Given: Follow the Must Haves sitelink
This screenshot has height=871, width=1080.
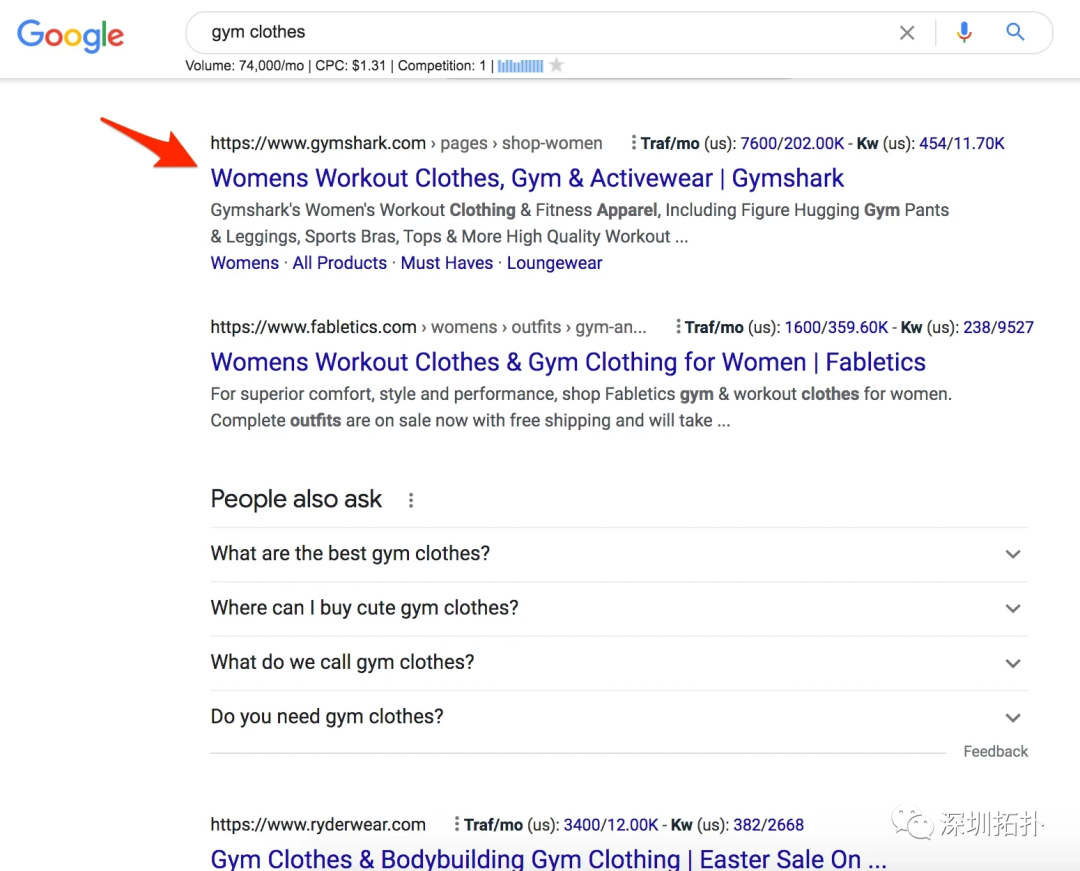Looking at the screenshot, I should click(x=447, y=263).
